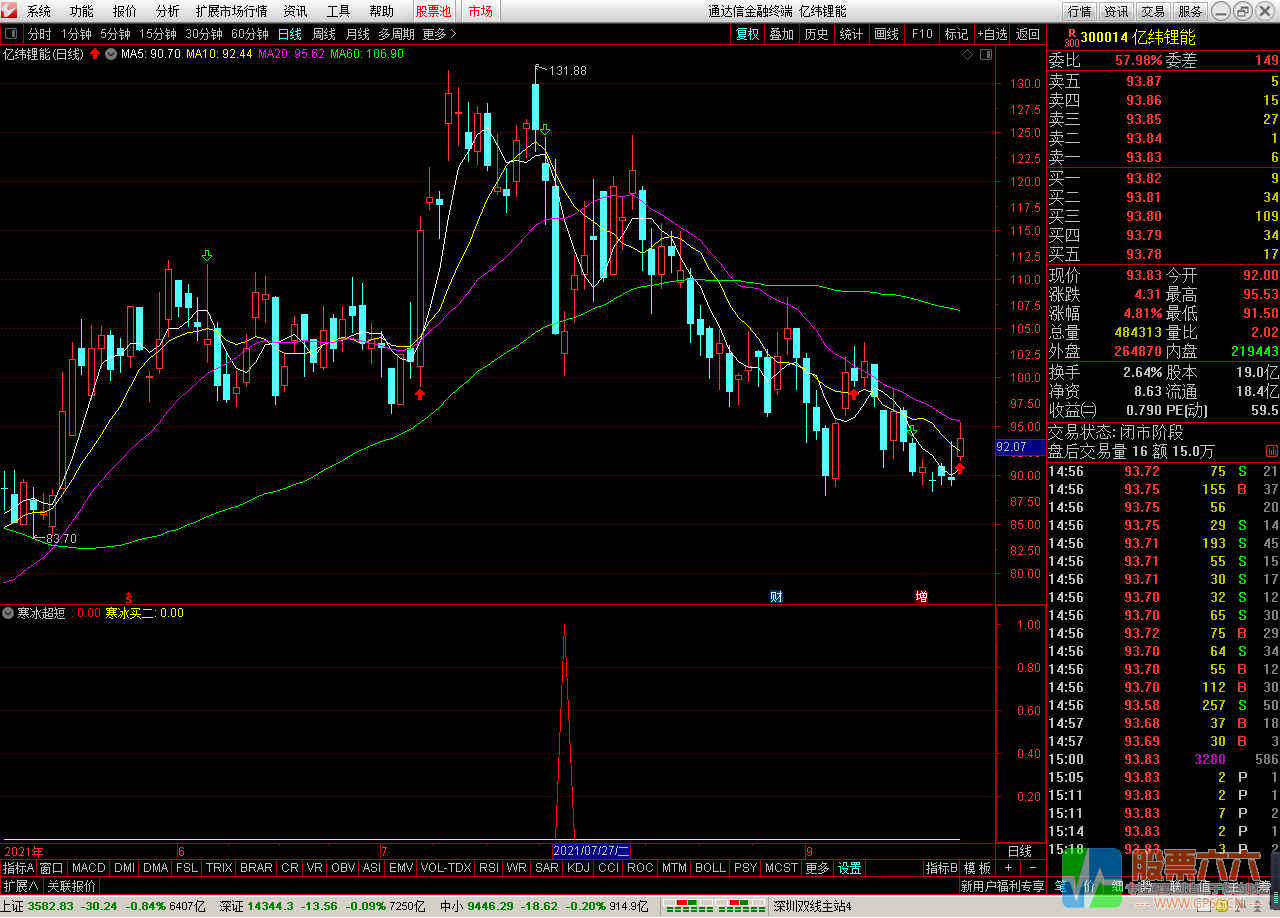Open the F10 company info
This screenshot has height=918, width=1280.
click(x=922, y=34)
